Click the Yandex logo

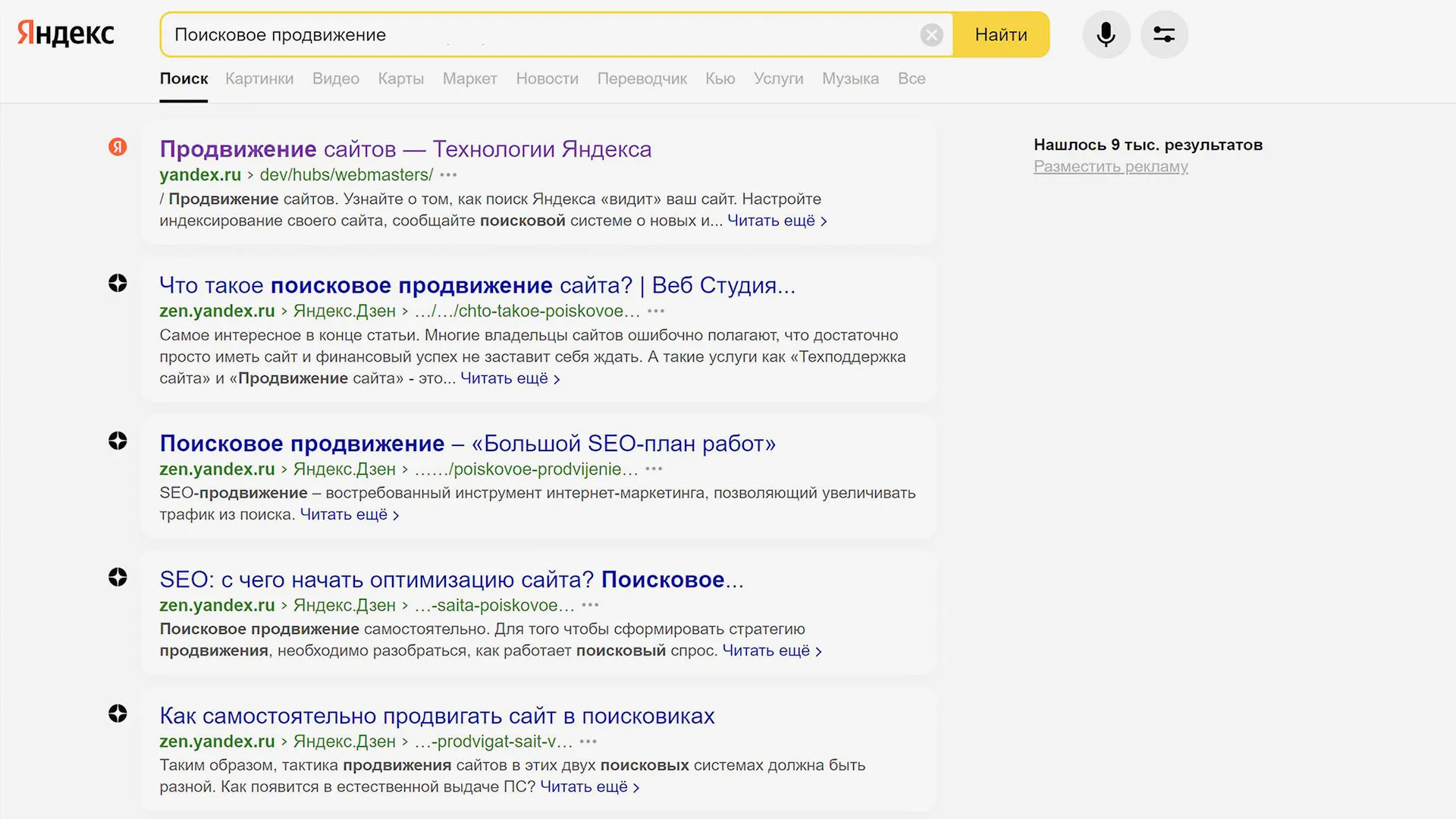(66, 33)
